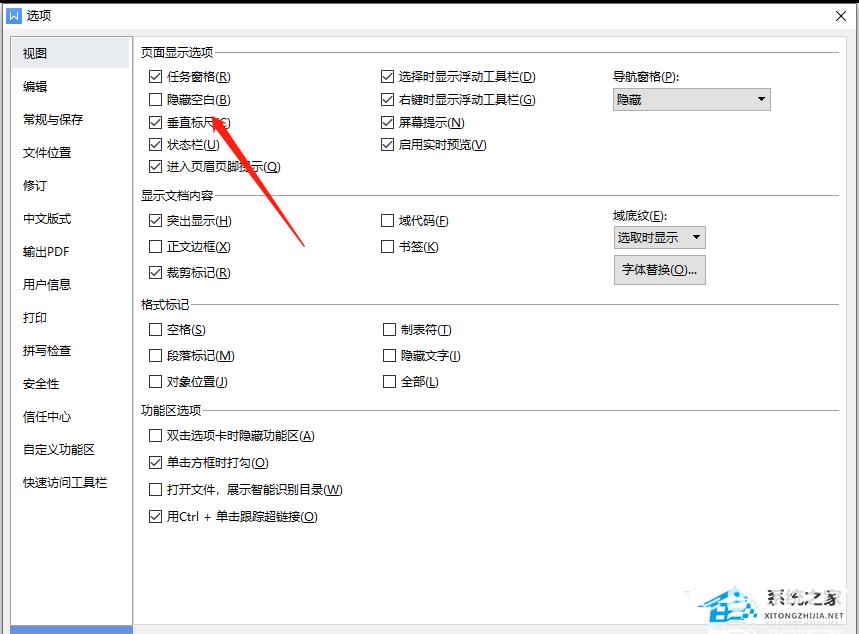Image resolution: width=859 pixels, height=634 pixels.
Task: Enable the 对象位置(J) checkbox
Action: coord(156,381)
